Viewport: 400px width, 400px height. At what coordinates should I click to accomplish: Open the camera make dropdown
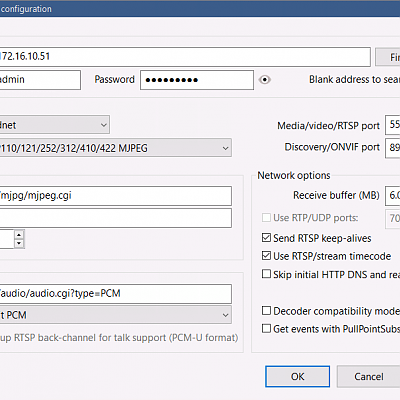click(x=54, y=125)
